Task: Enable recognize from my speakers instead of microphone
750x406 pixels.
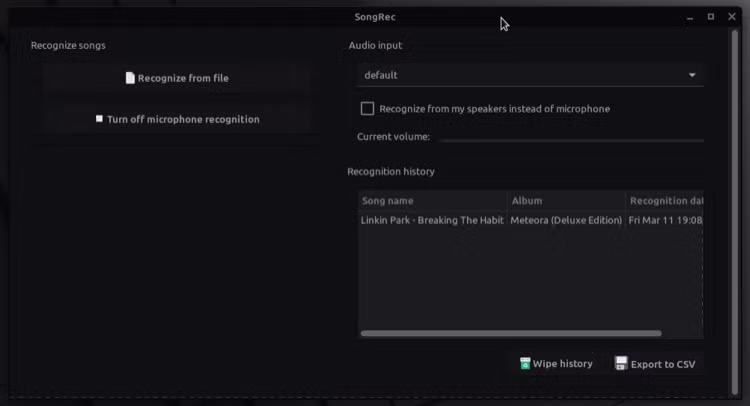Action: pyautogui.click(x=367, y=109)
